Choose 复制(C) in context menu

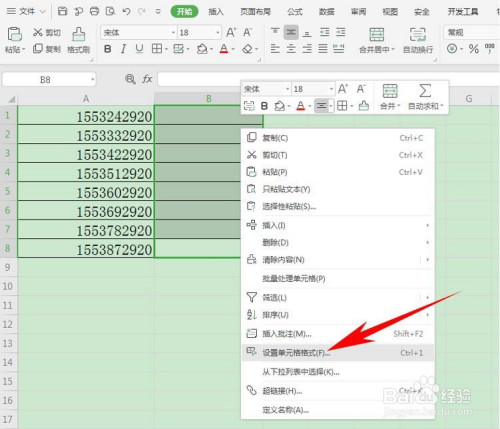(x=338, y=138)
